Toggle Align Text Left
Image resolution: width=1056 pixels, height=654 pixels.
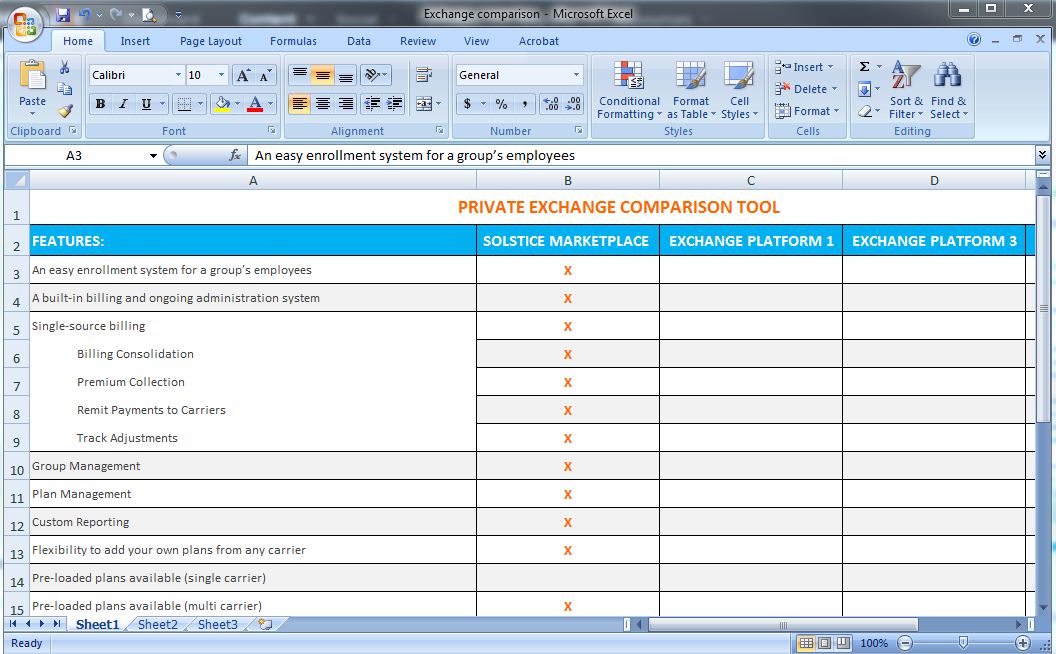tap(300, 104)
